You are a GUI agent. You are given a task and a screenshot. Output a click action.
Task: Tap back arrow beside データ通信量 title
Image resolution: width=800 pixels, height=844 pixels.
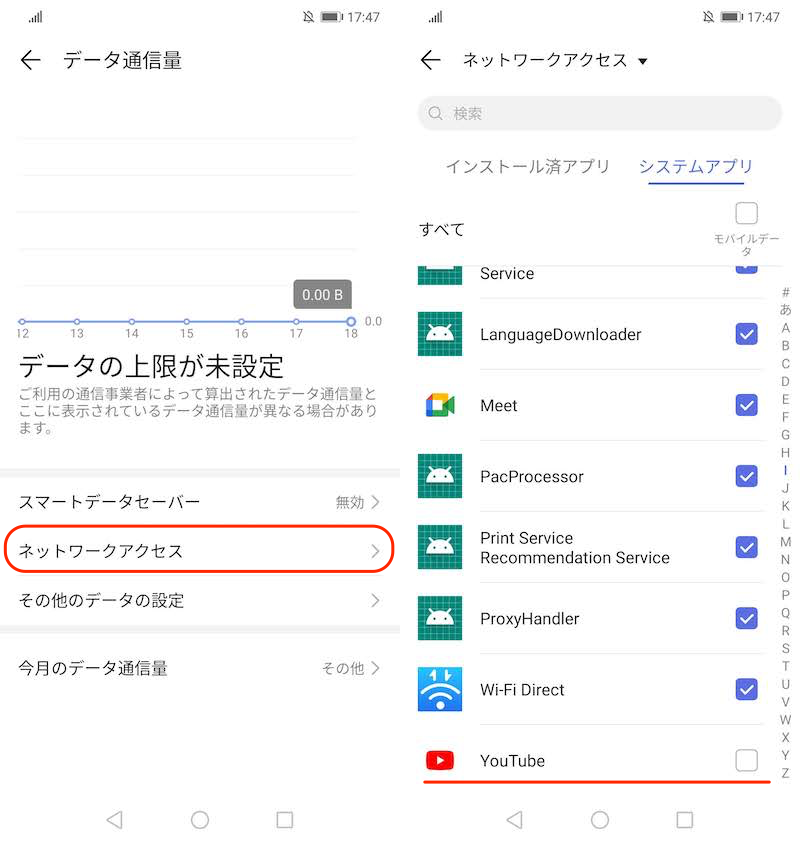pyautogui.click(x=31, y=61)
